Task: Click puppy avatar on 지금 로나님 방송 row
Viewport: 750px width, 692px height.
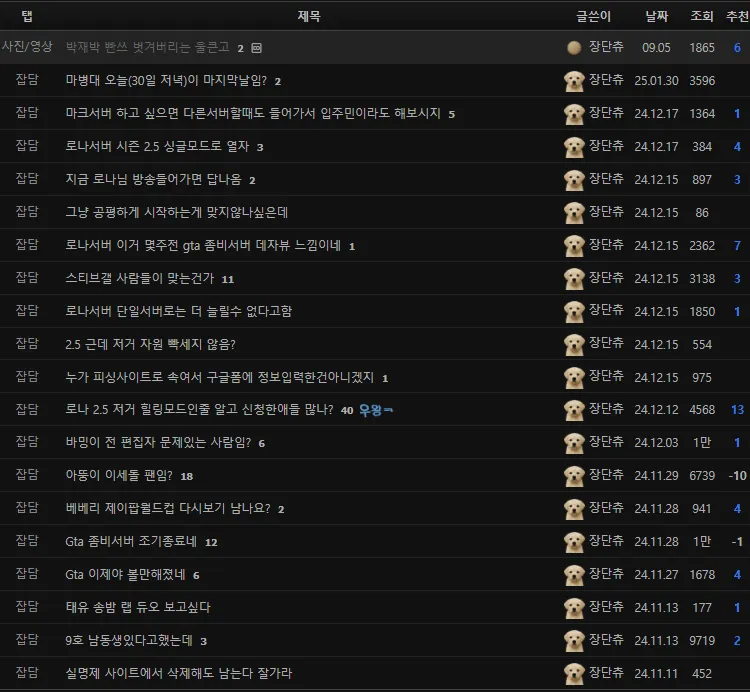Action: point(574,180)
